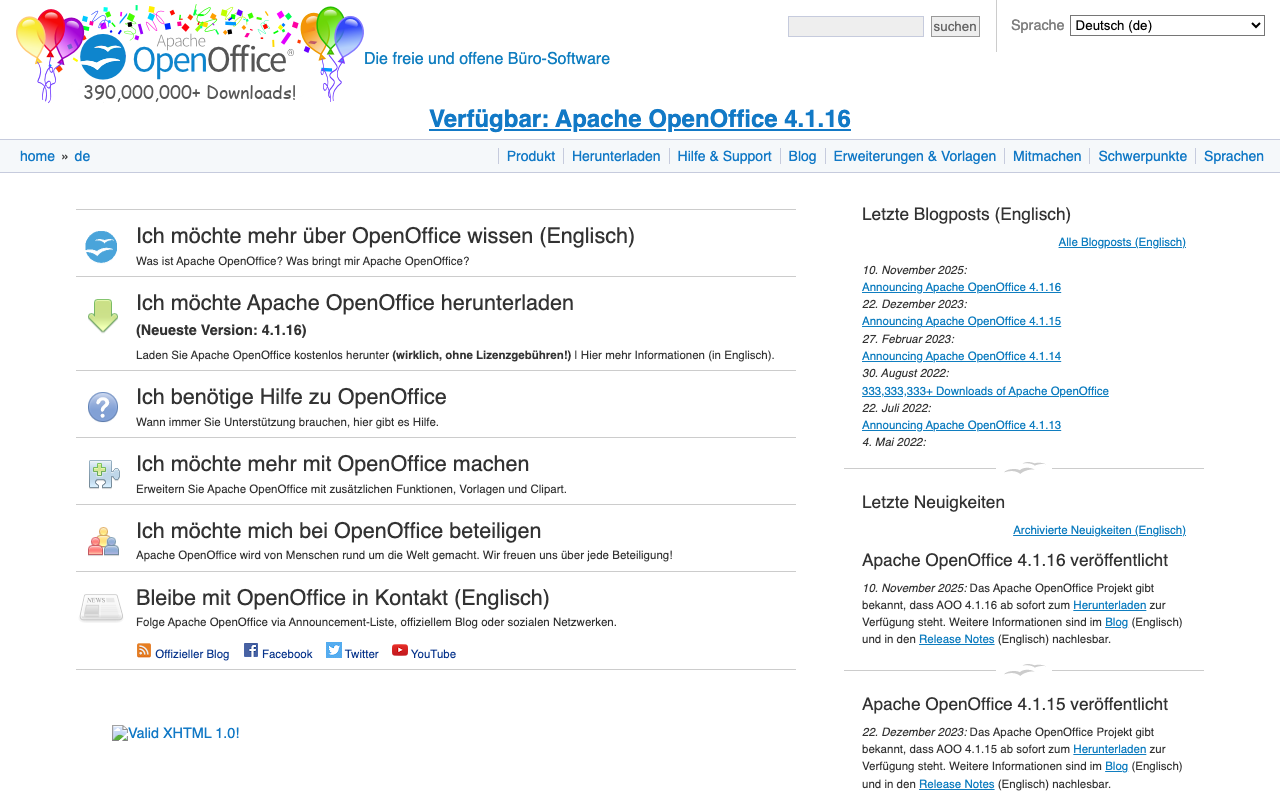Click the 'Twitter' text link
Screen dimensions: 1280x800
(x=362, y=654)
